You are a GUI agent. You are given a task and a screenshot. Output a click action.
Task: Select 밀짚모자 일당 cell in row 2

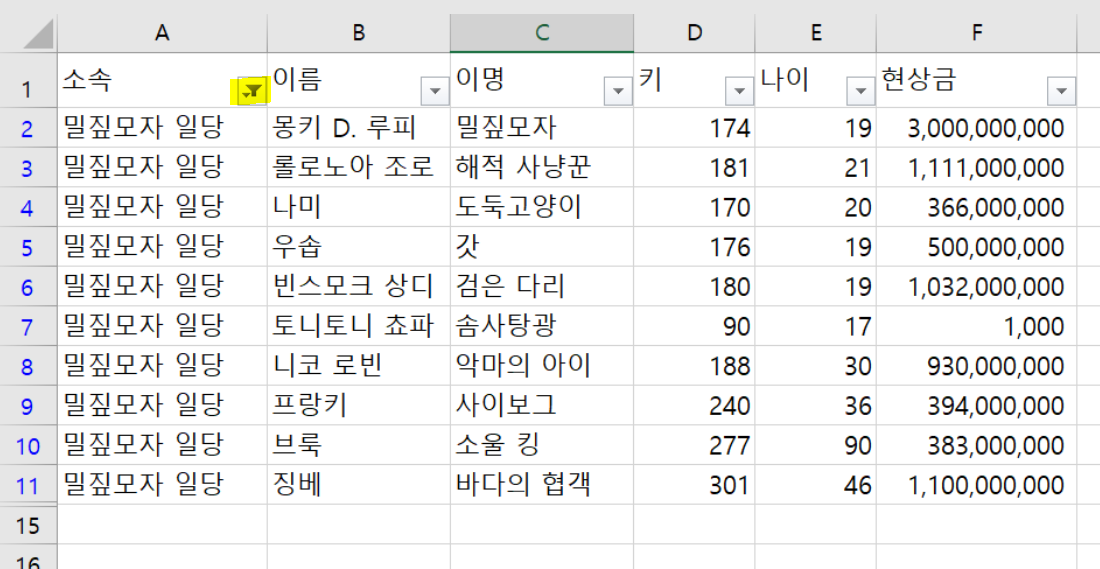pos(162,128)
